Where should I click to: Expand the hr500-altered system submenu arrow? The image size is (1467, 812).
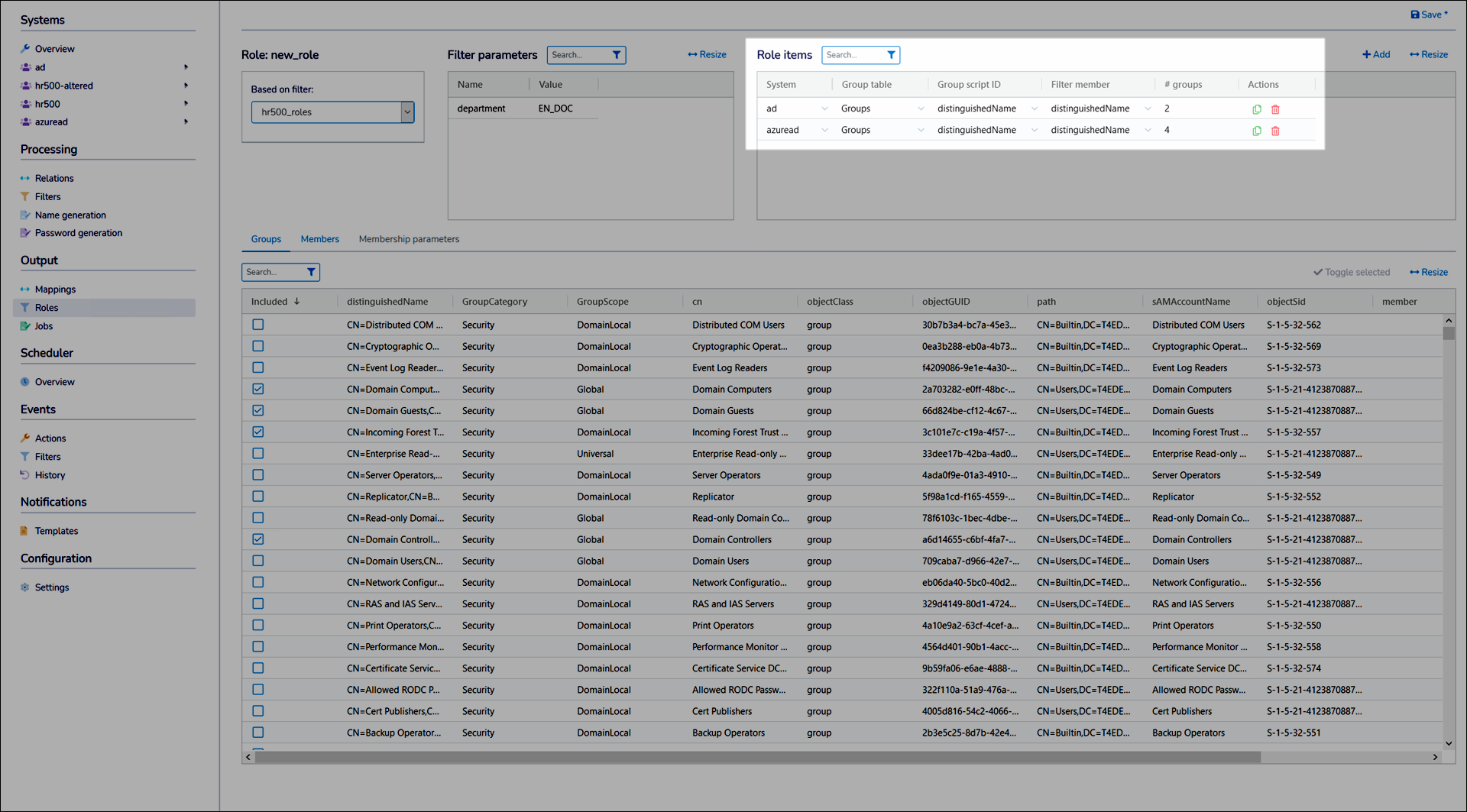(186, 86)
